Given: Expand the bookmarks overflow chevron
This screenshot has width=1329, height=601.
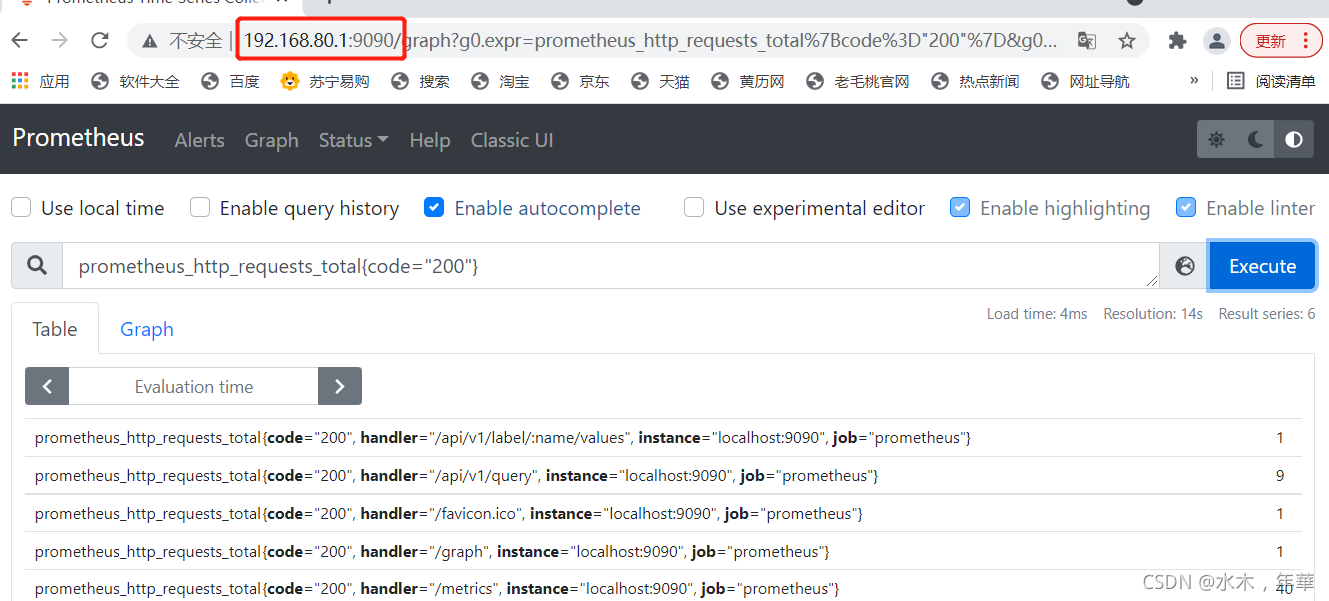Looking at the screenshot, I should point(1194,81).
